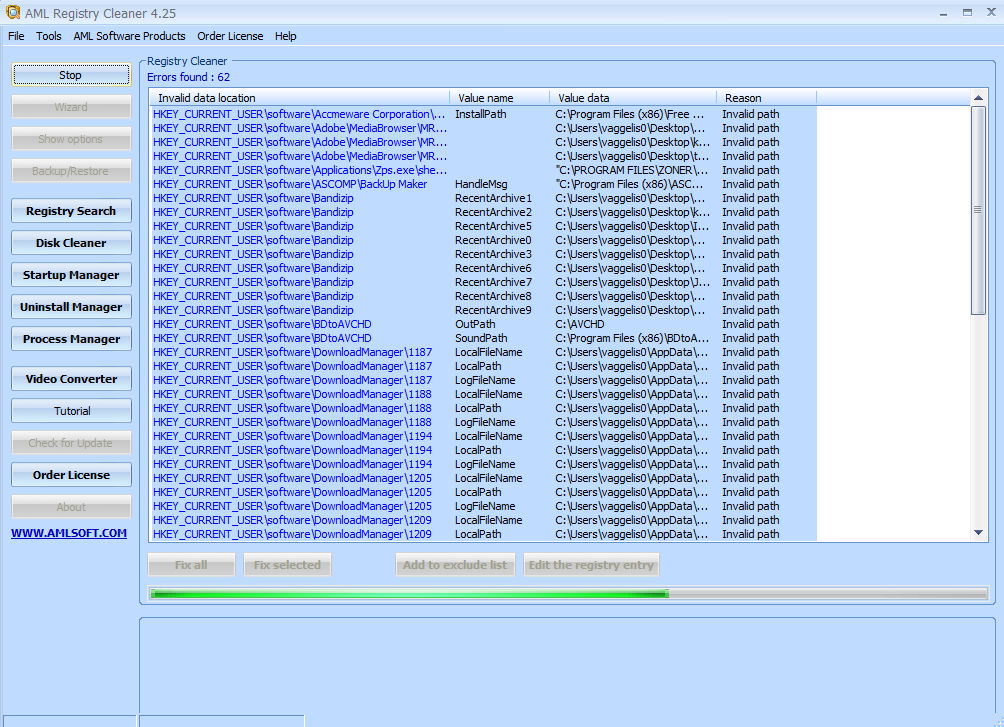The width and height of the screenshot is (1004, 727).
Task: Open the Tutorial
Action: [x=71, y=411]
